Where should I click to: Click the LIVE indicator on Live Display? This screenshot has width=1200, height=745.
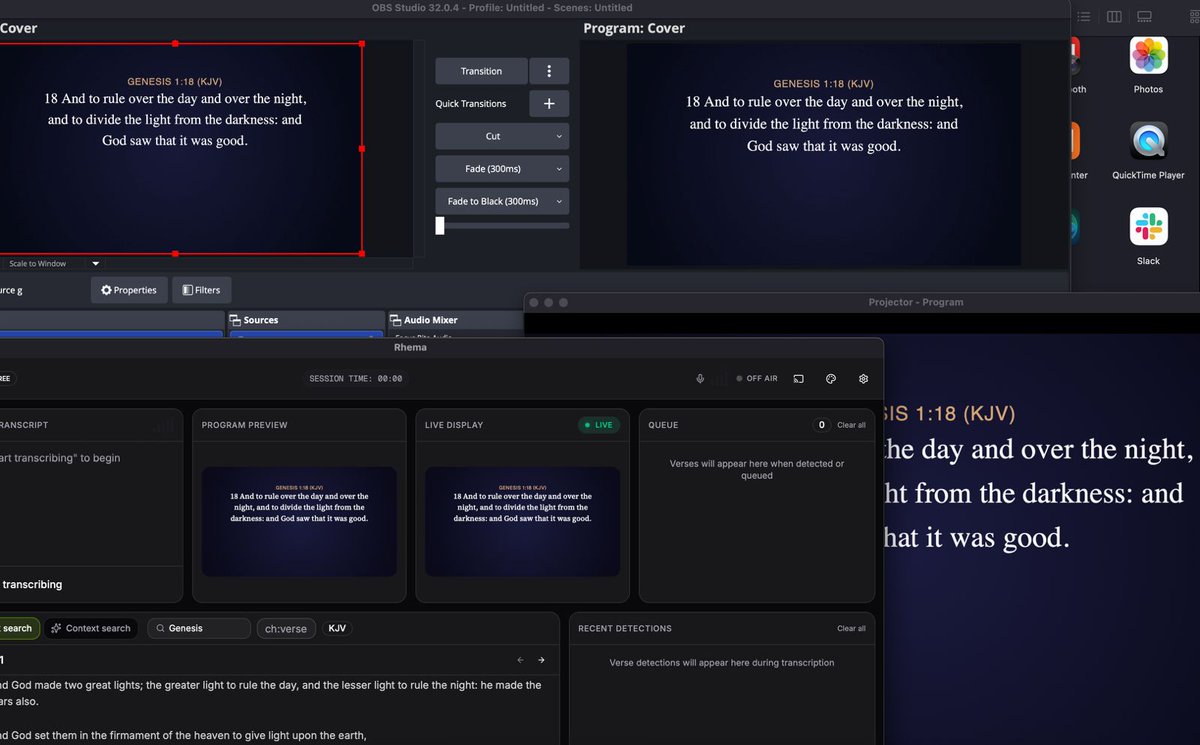click(598, 424)
